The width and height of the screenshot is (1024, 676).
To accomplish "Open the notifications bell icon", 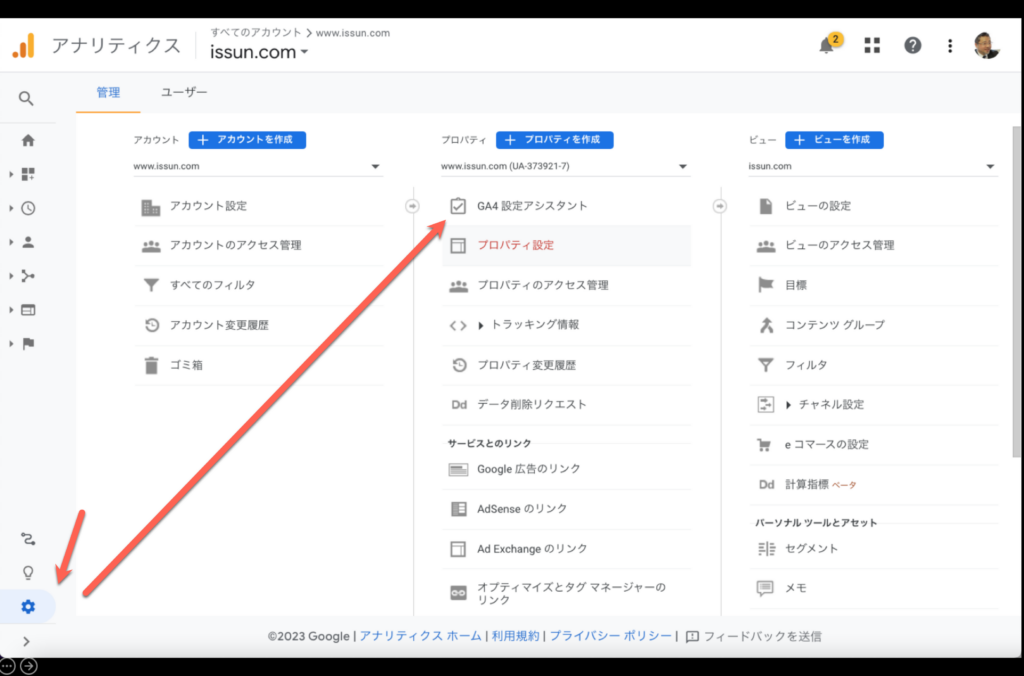I will click(827, 45).
